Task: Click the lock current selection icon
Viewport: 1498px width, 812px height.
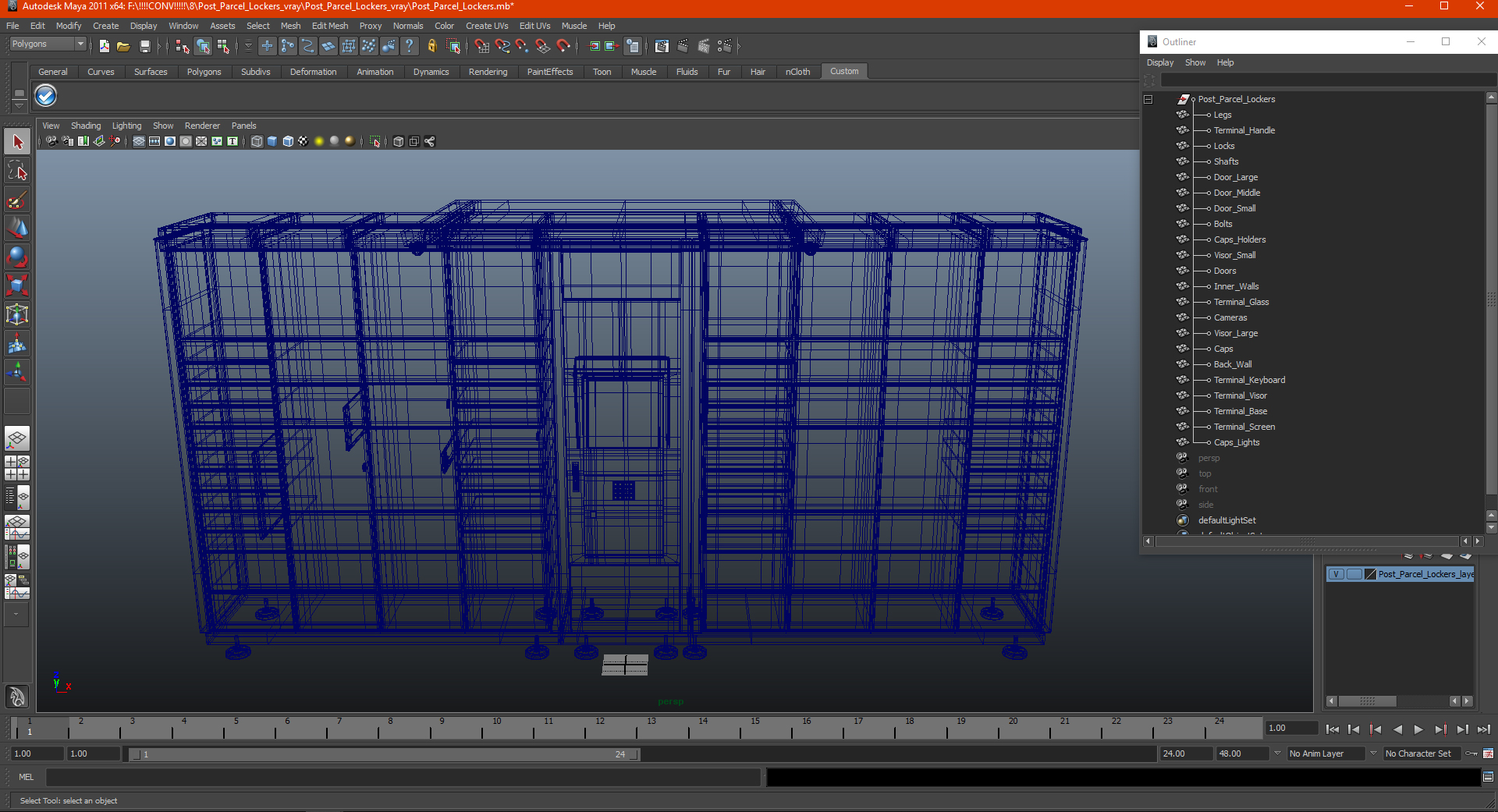Action: [x=431, y=46]
